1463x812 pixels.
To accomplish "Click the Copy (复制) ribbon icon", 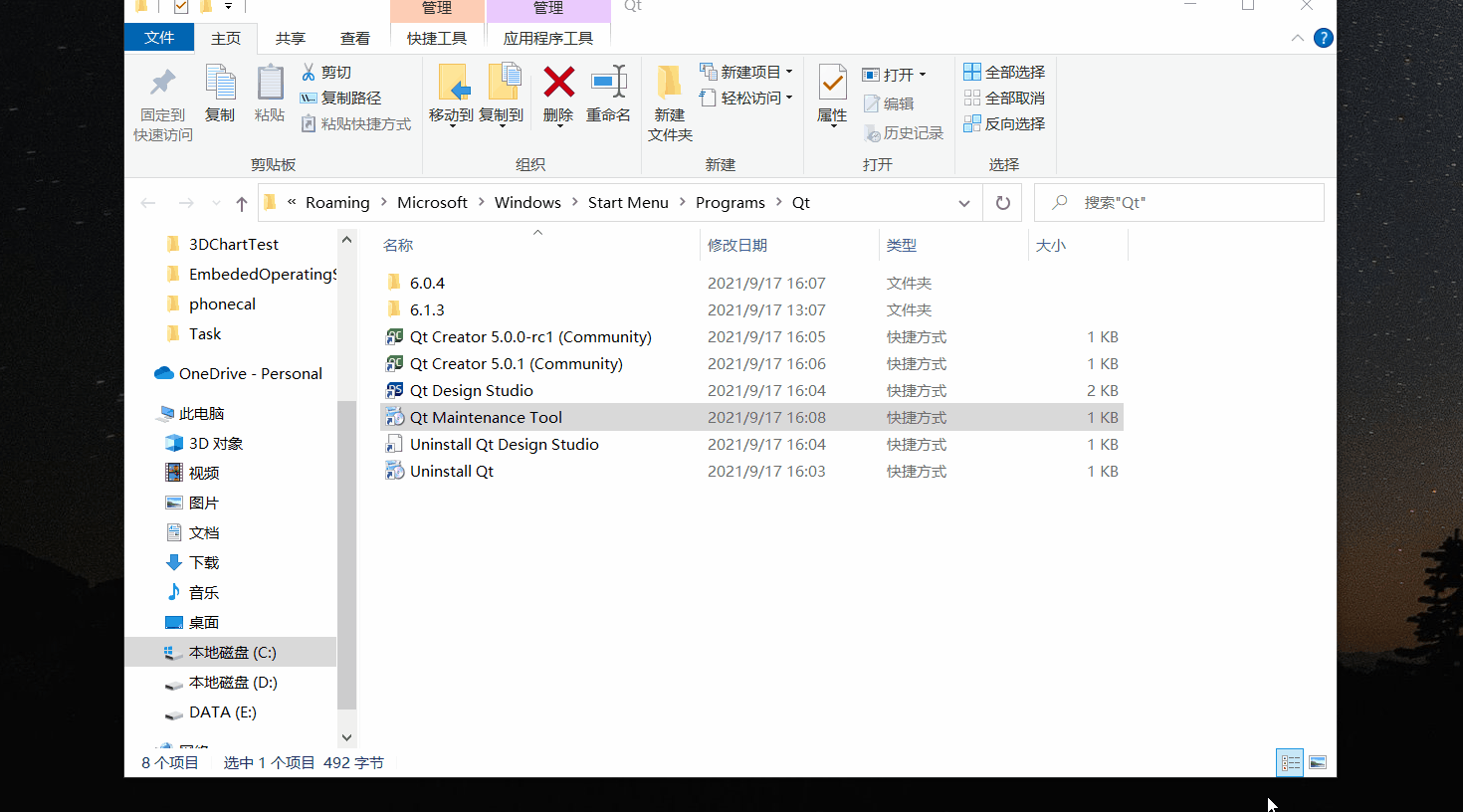I will 220,84.
